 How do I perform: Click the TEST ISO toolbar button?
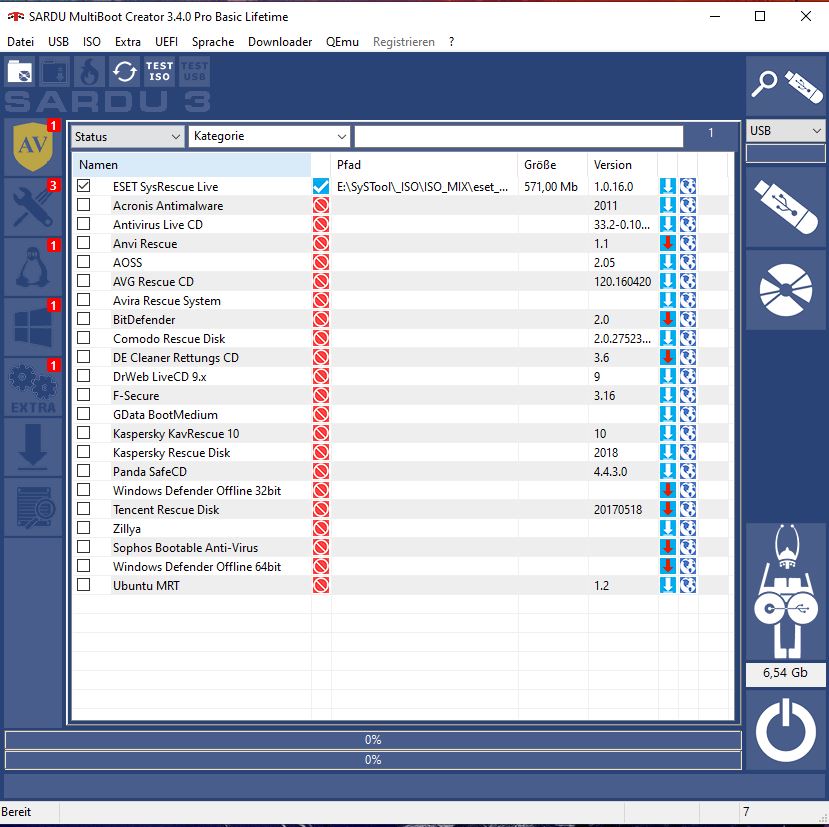point(159,72)
